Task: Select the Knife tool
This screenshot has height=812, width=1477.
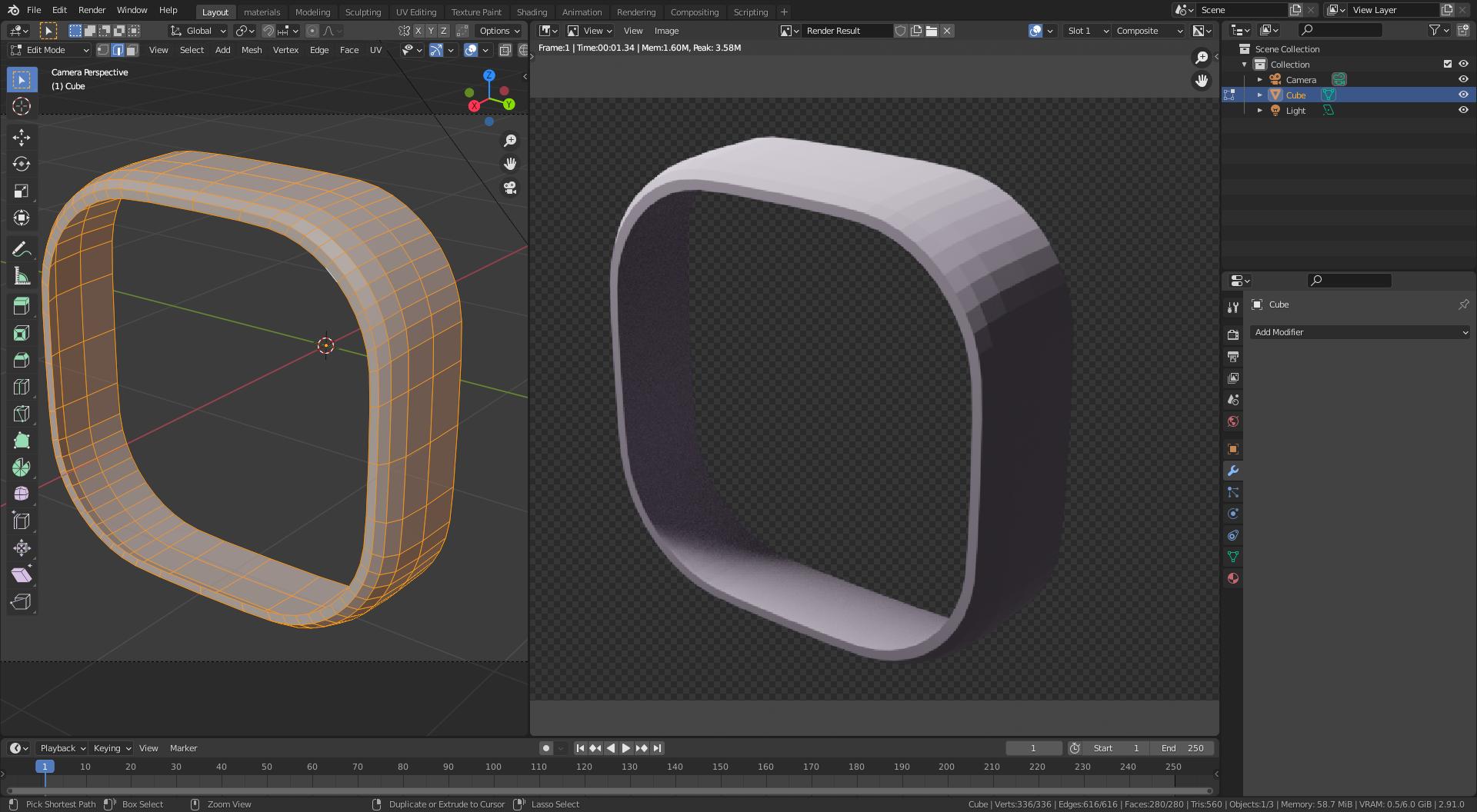Action: pyautogui.click(x=22, y=414)
